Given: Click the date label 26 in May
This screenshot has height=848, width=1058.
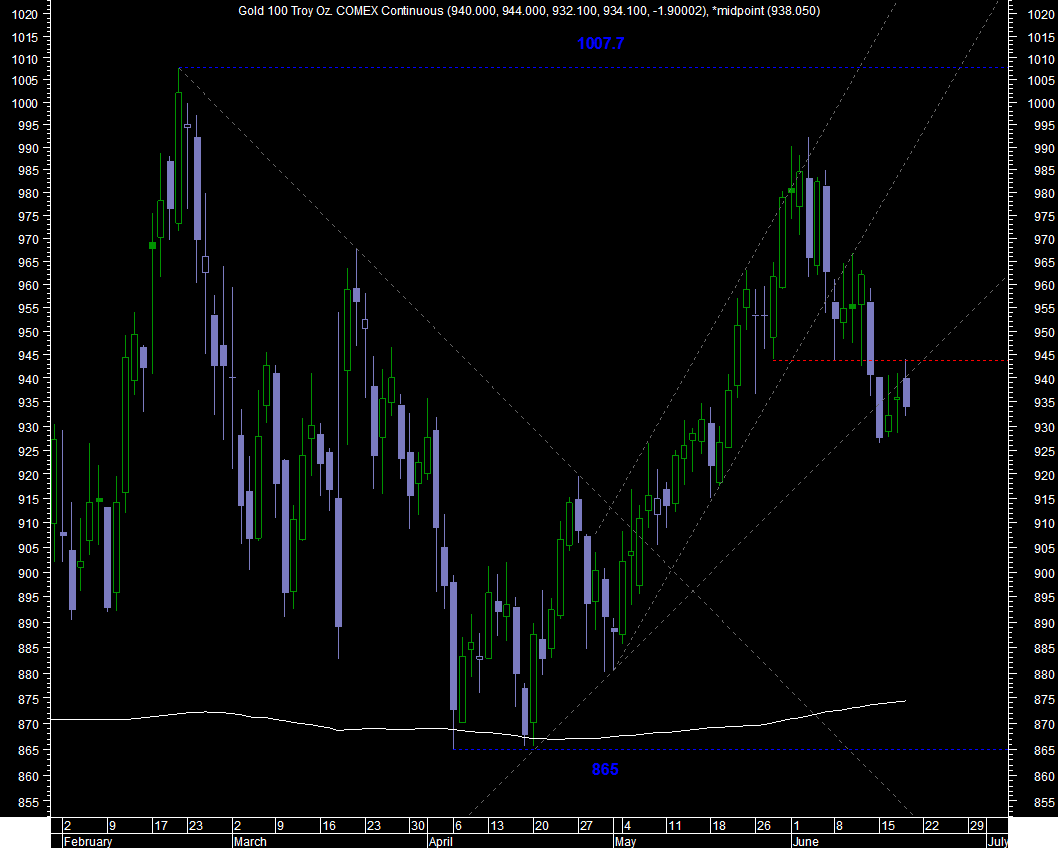Looking at the screenshot, I should (x=763, y=826).
